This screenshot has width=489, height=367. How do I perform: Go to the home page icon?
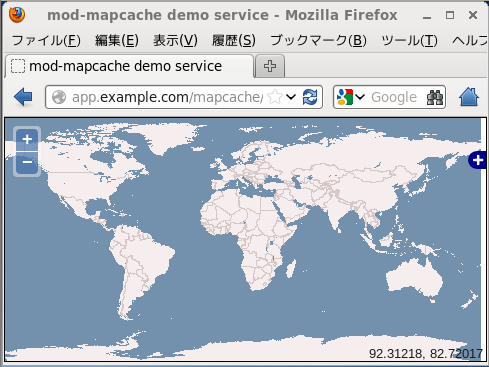coord(469,97)
